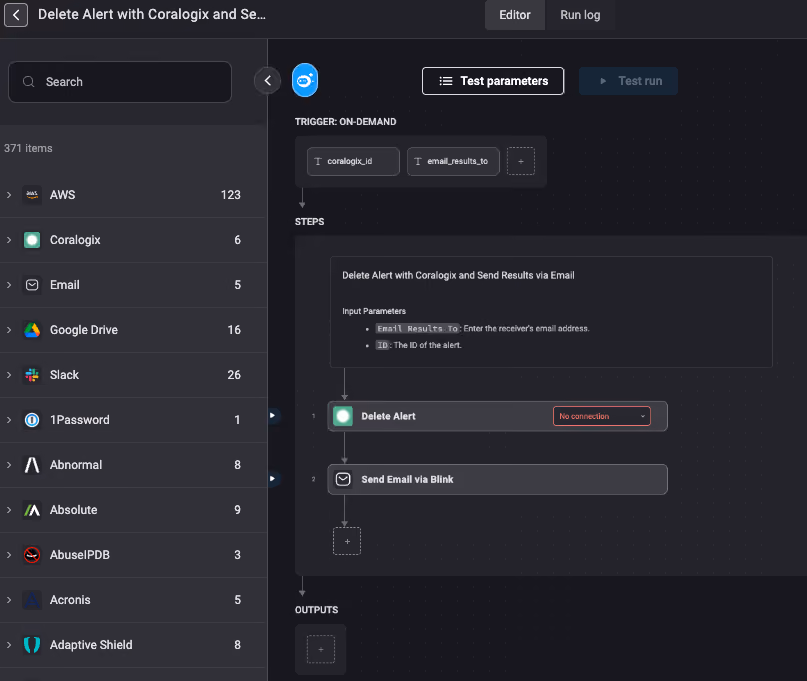The width and height of the screenshot is (807, 681).
Task: Click the Google Drive row count 16
Action: coord(234,330)
